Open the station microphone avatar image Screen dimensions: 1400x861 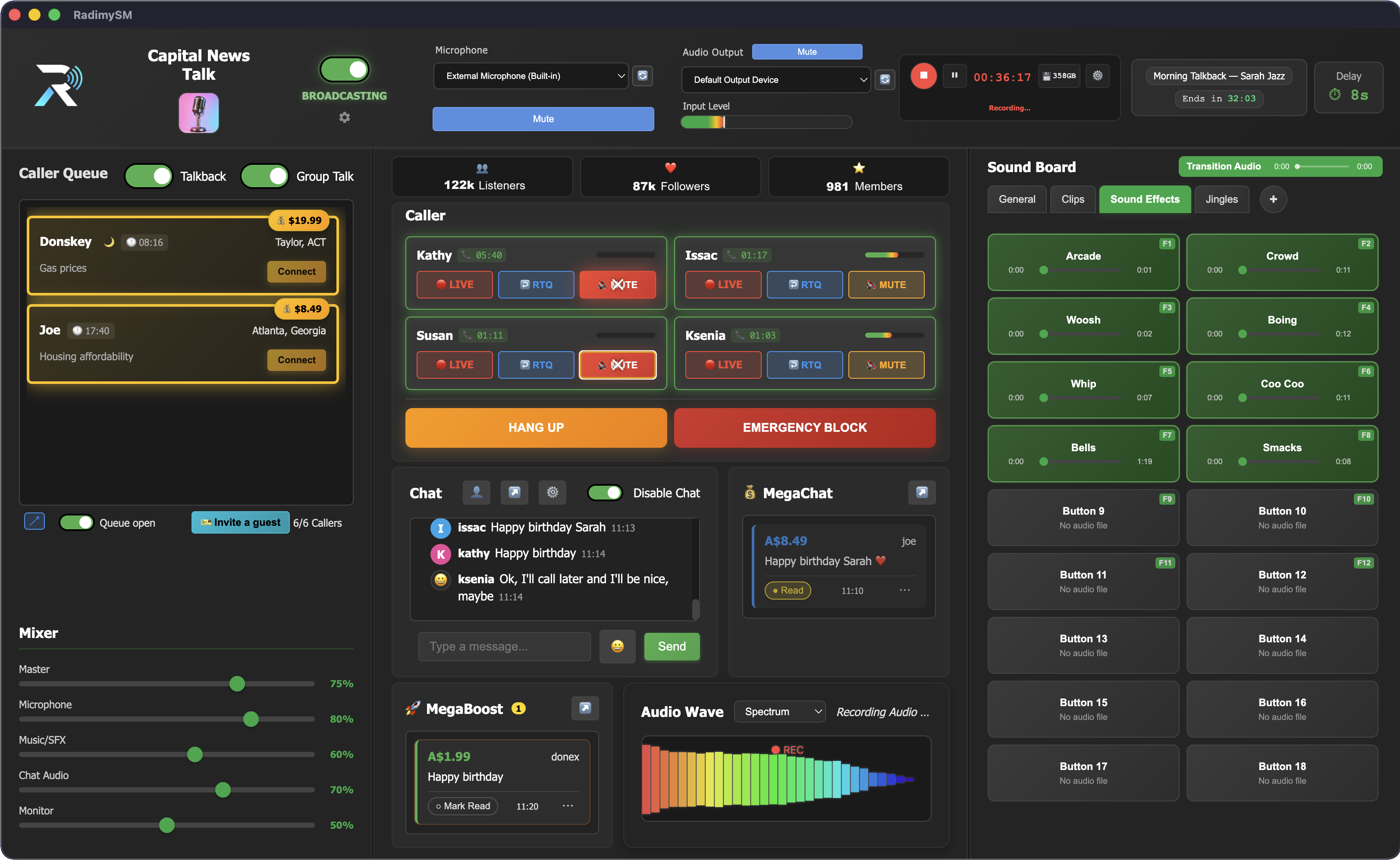click(x=198, y=113)
